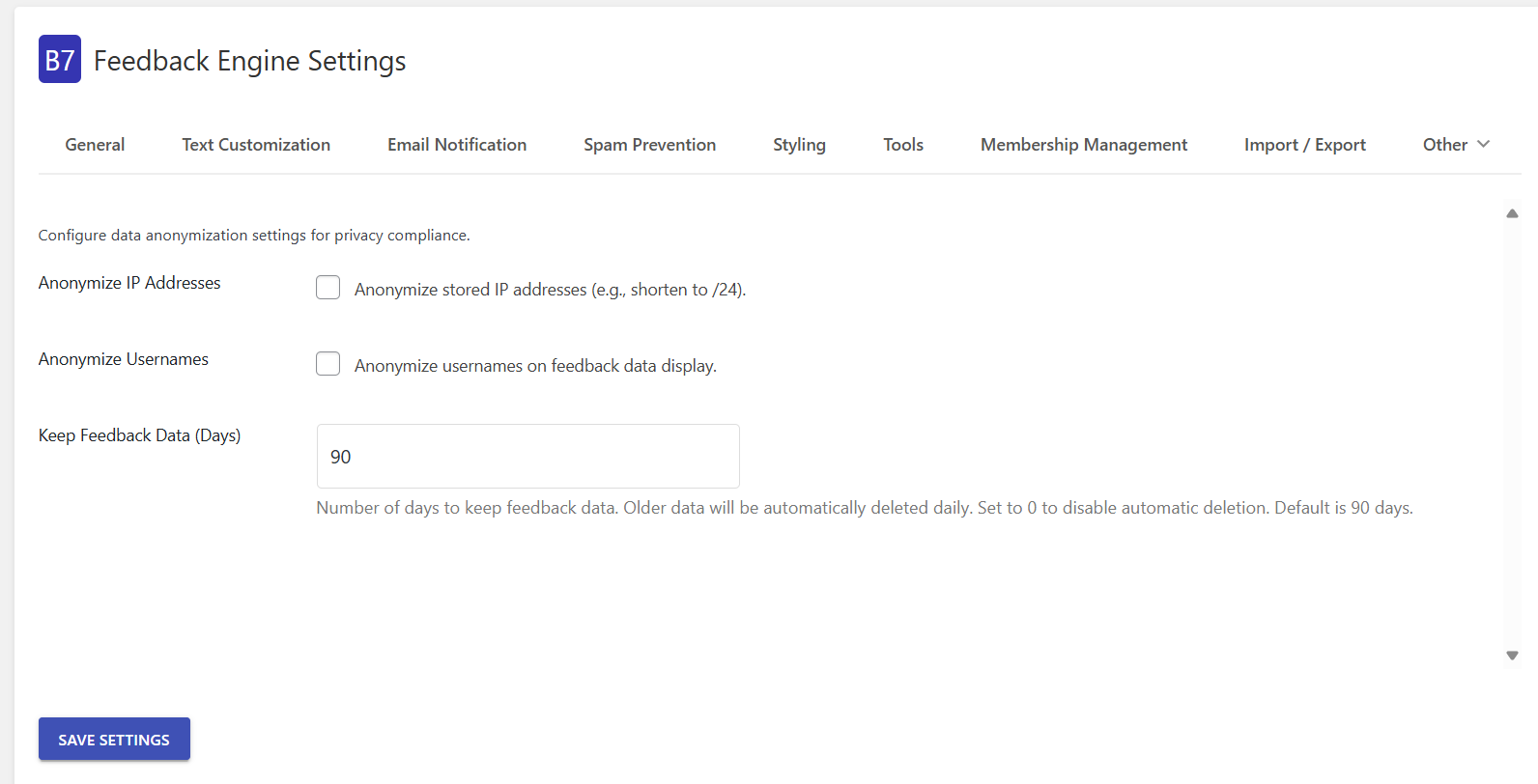Click the automatic deletion help text
This screenshot has height=784, width=1538.
click(865, 508)
